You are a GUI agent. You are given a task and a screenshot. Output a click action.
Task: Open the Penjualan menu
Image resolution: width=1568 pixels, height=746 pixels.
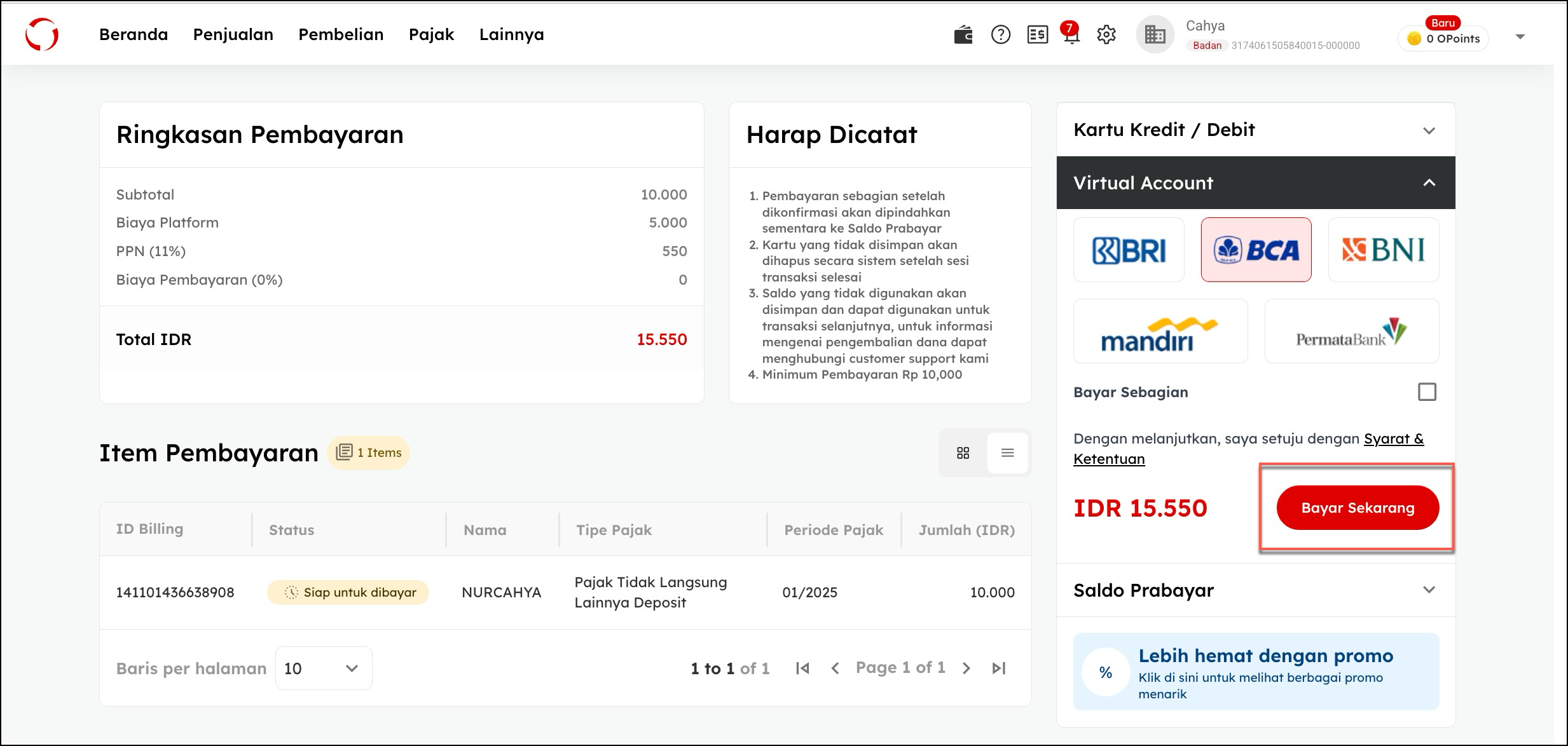pos(233,34)
